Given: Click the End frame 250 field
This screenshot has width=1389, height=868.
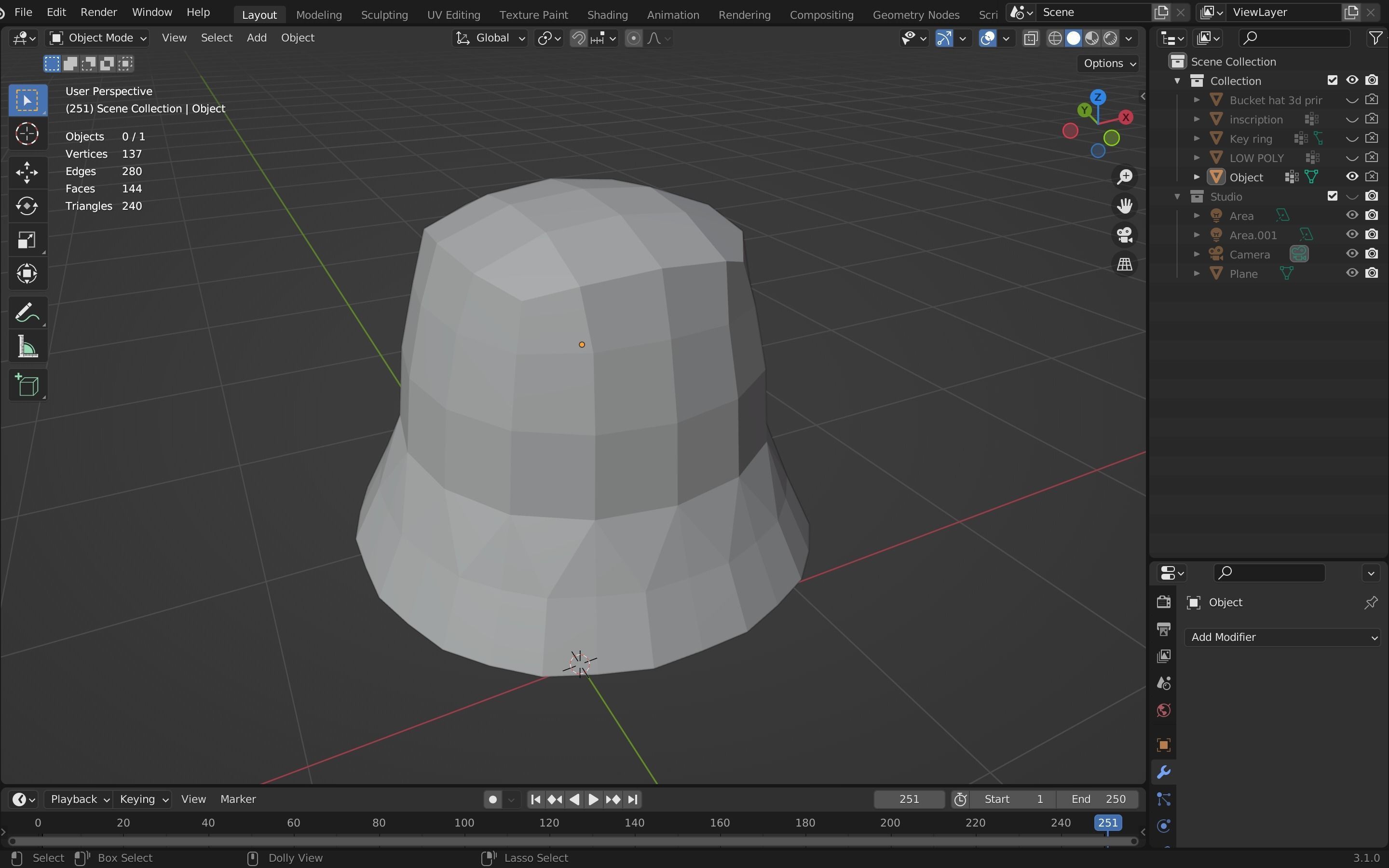Looking at the screenshot, I should (1098, 799).
